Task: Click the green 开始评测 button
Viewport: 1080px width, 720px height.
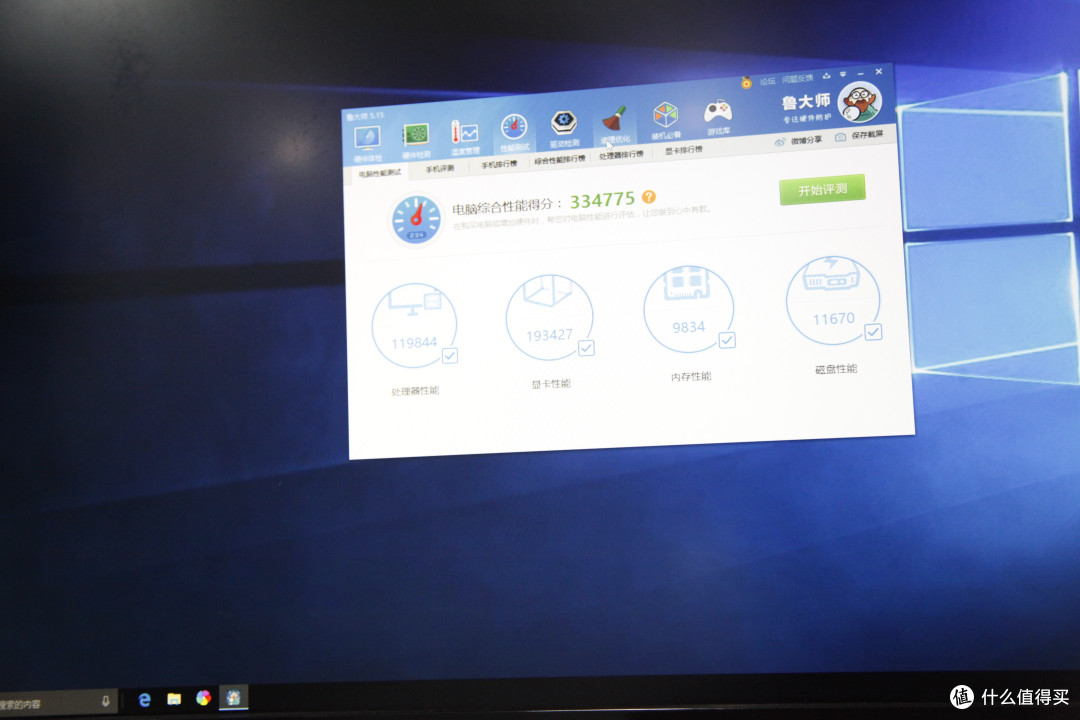Action: [x=822, y=189]
